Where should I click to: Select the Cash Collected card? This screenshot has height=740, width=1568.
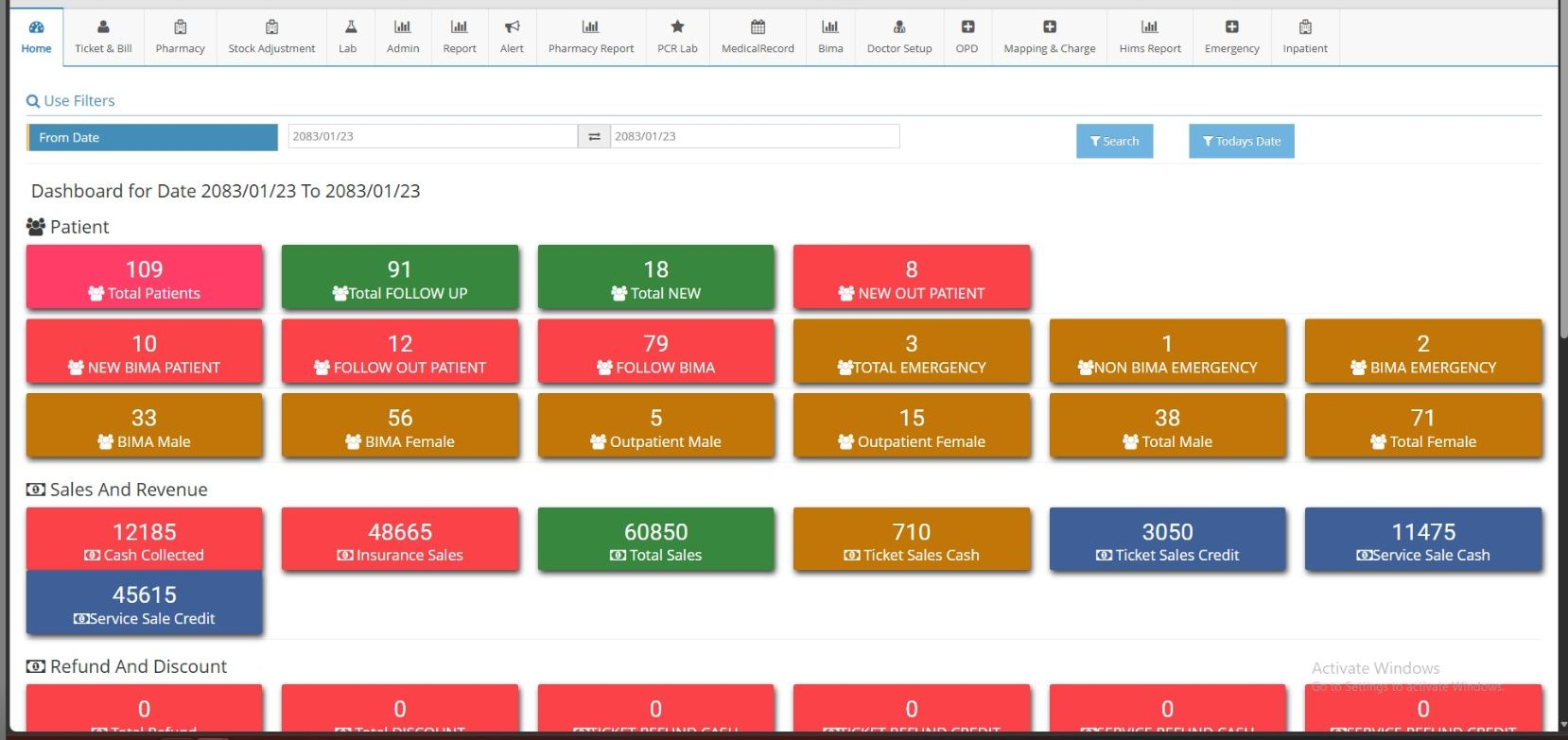click(x=145, y=540)
